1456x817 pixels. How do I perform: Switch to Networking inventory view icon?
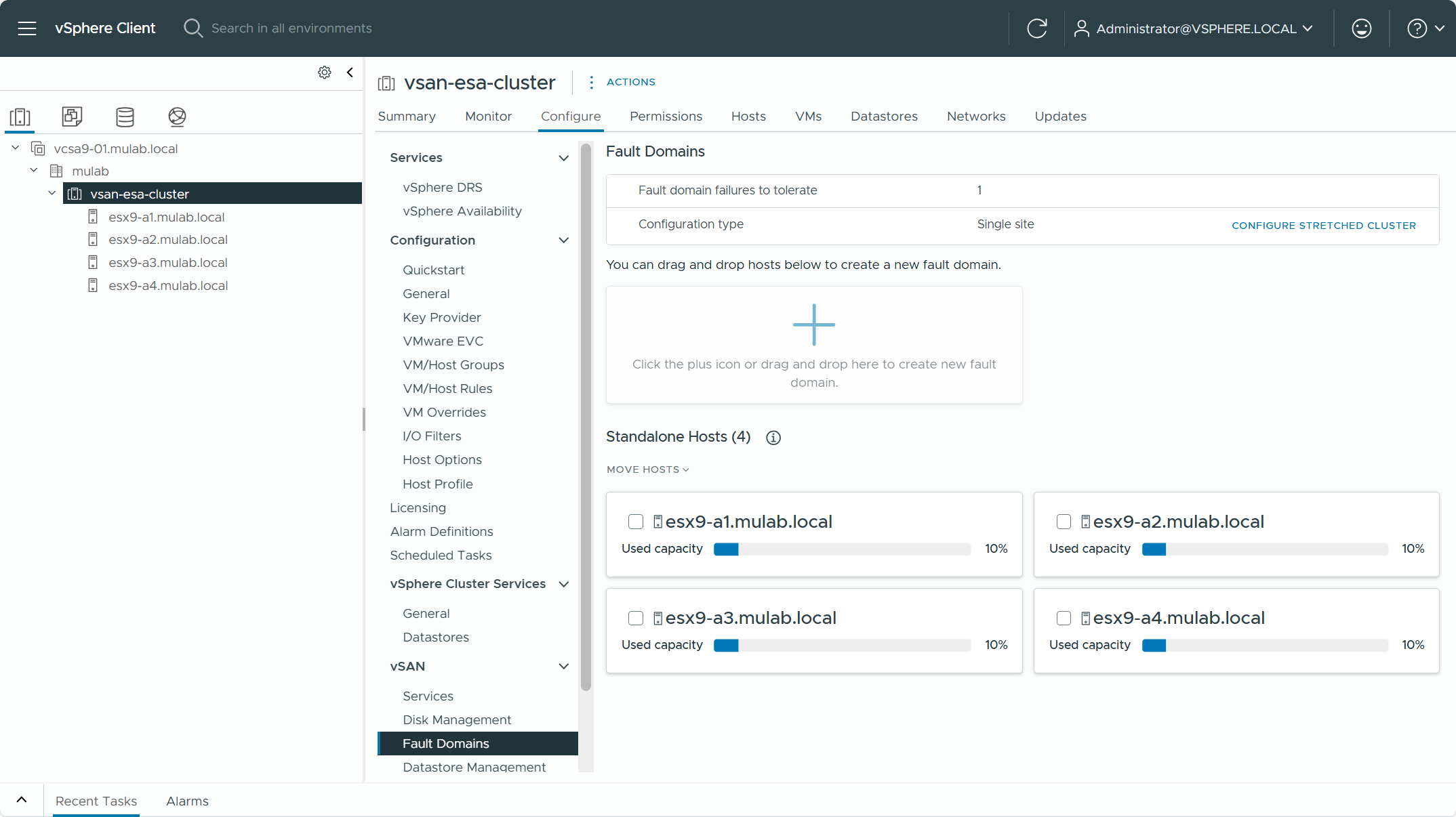tap(177, 117)
